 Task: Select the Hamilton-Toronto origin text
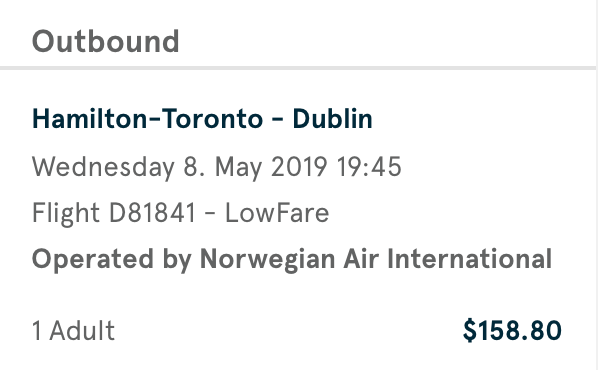click(x=147, y=119)
